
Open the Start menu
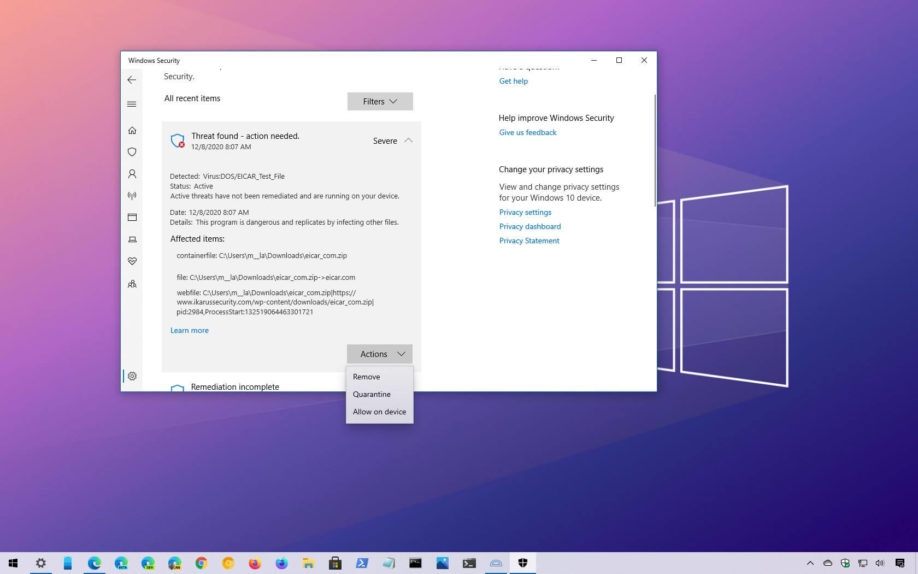(13, 563)
